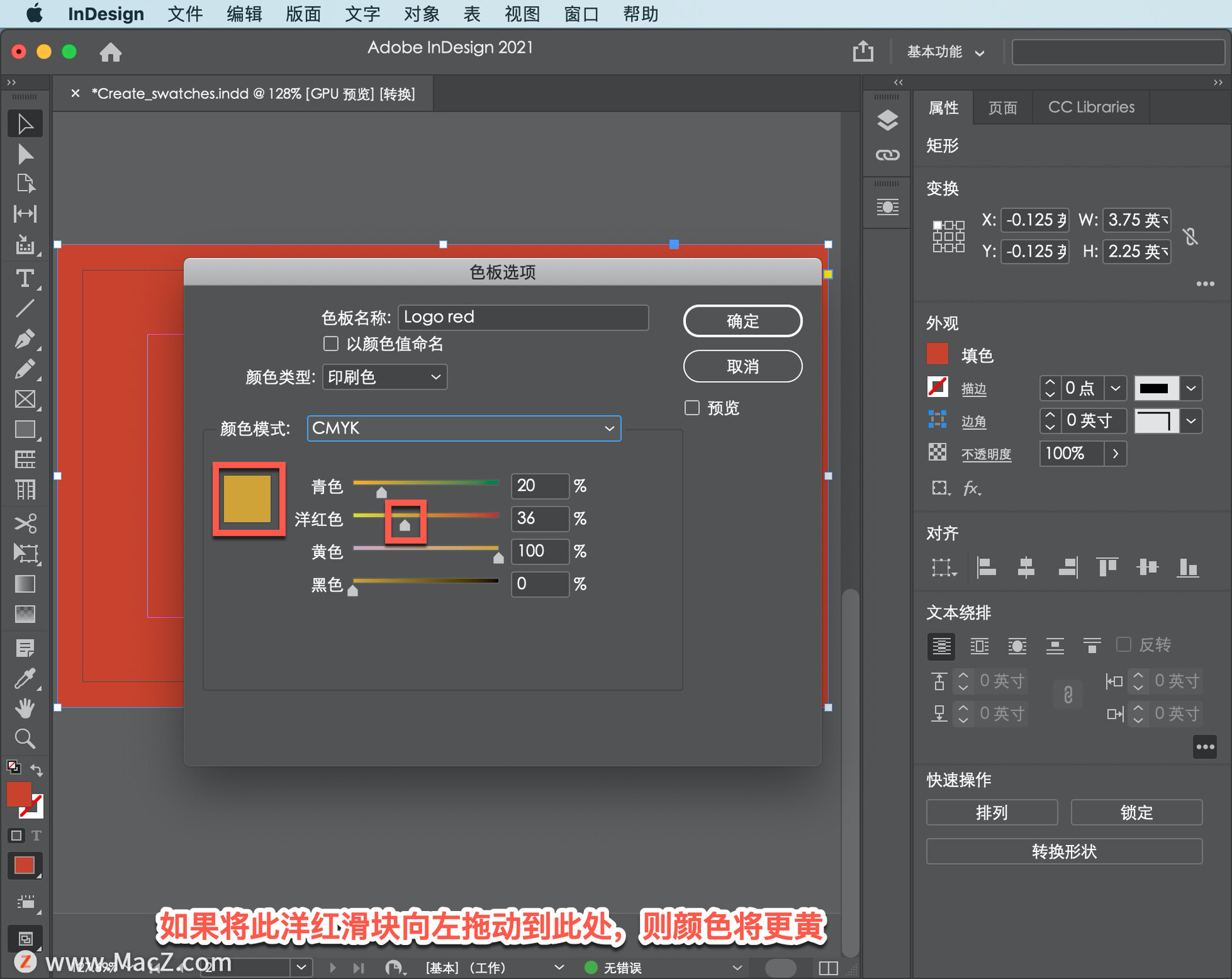
Task: Open the 颜色模式 CMYK dropdown
Action: [463, 428]
